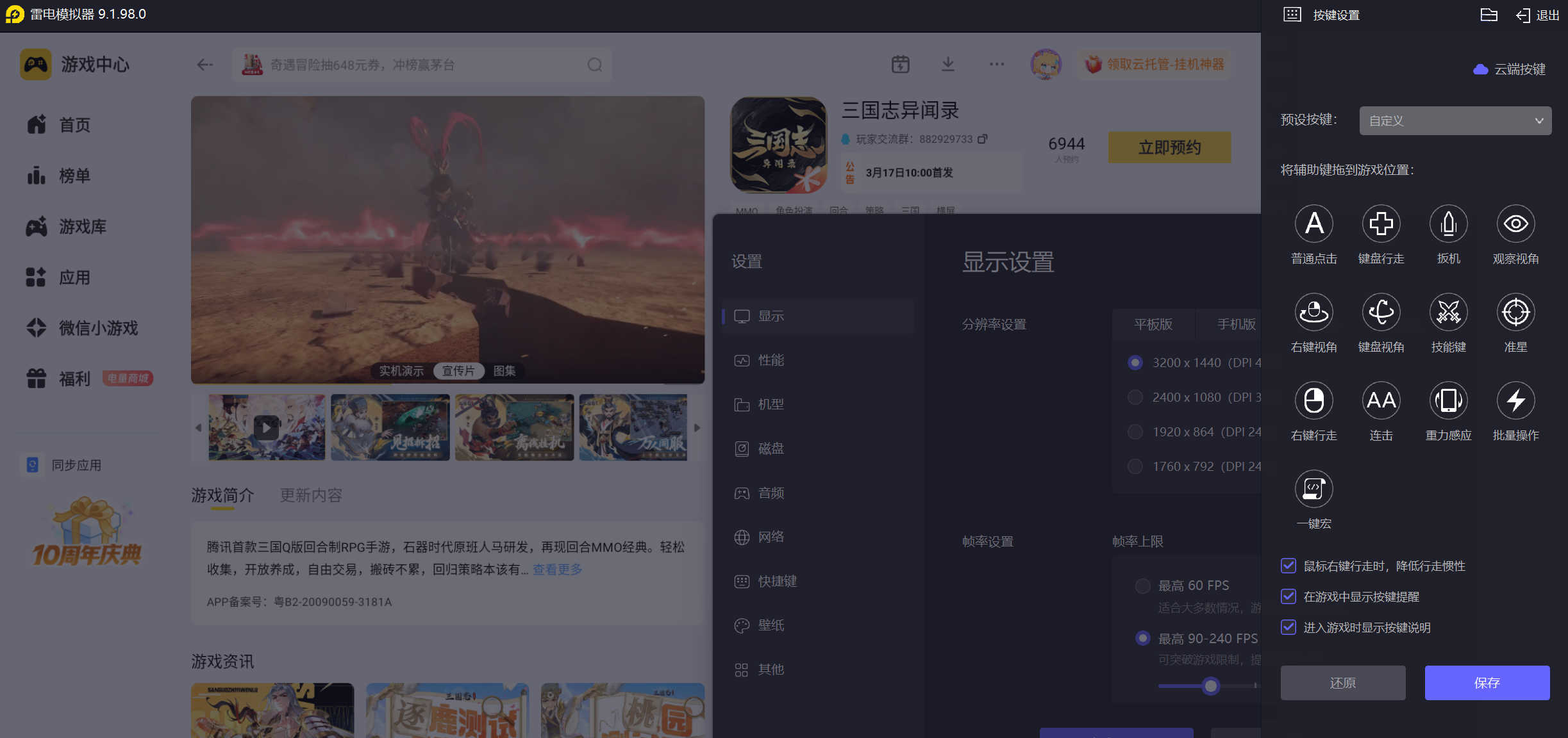This screenshot has height=738, width=1568.
Task: Switch to the 性能 settings tab
Action: click(771, 361)
